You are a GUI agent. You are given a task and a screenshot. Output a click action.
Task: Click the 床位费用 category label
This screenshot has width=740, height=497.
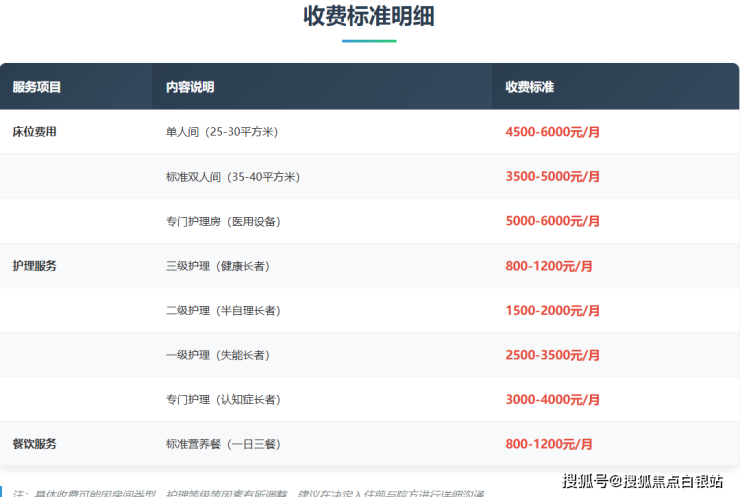point(34,131)
